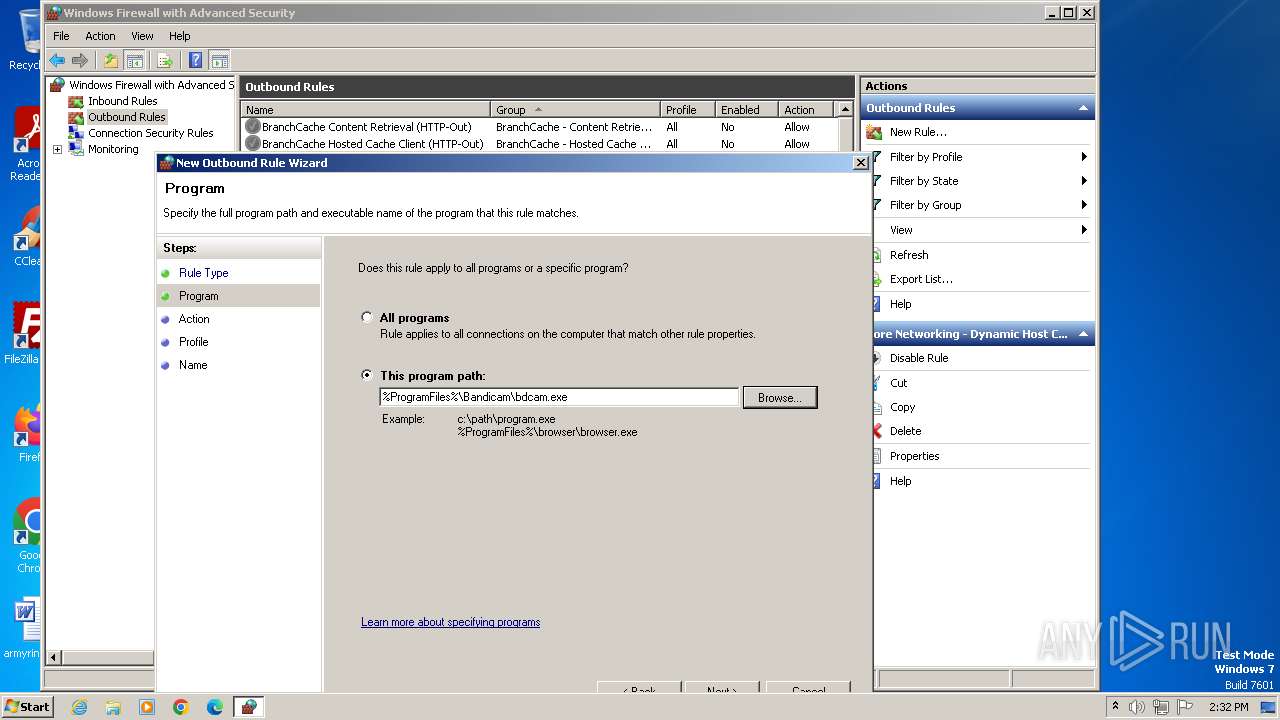This screenshot has width=1280, height=720.
Task: Click the Action Center flag tray icon
Action: click(1183, 707)
